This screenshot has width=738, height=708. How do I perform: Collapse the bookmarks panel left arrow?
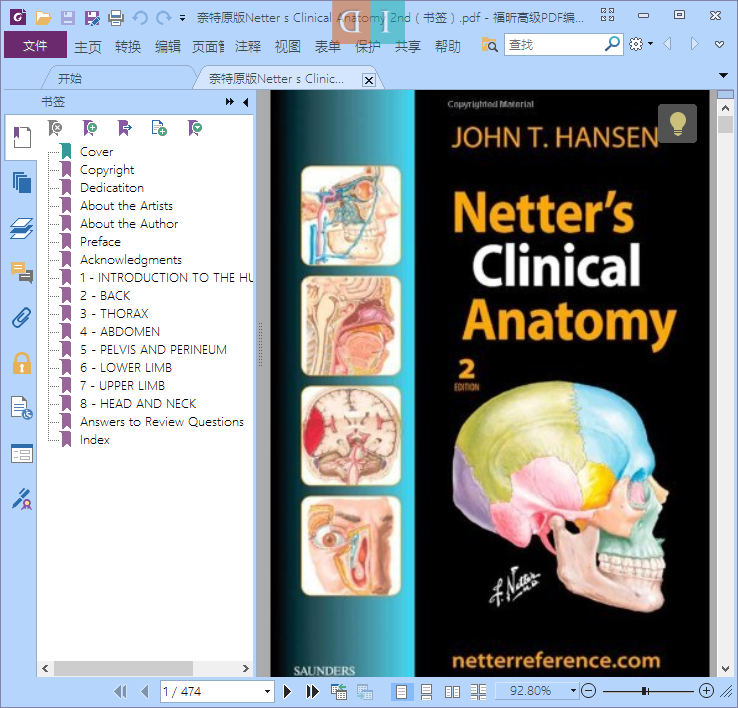(245, 102)
